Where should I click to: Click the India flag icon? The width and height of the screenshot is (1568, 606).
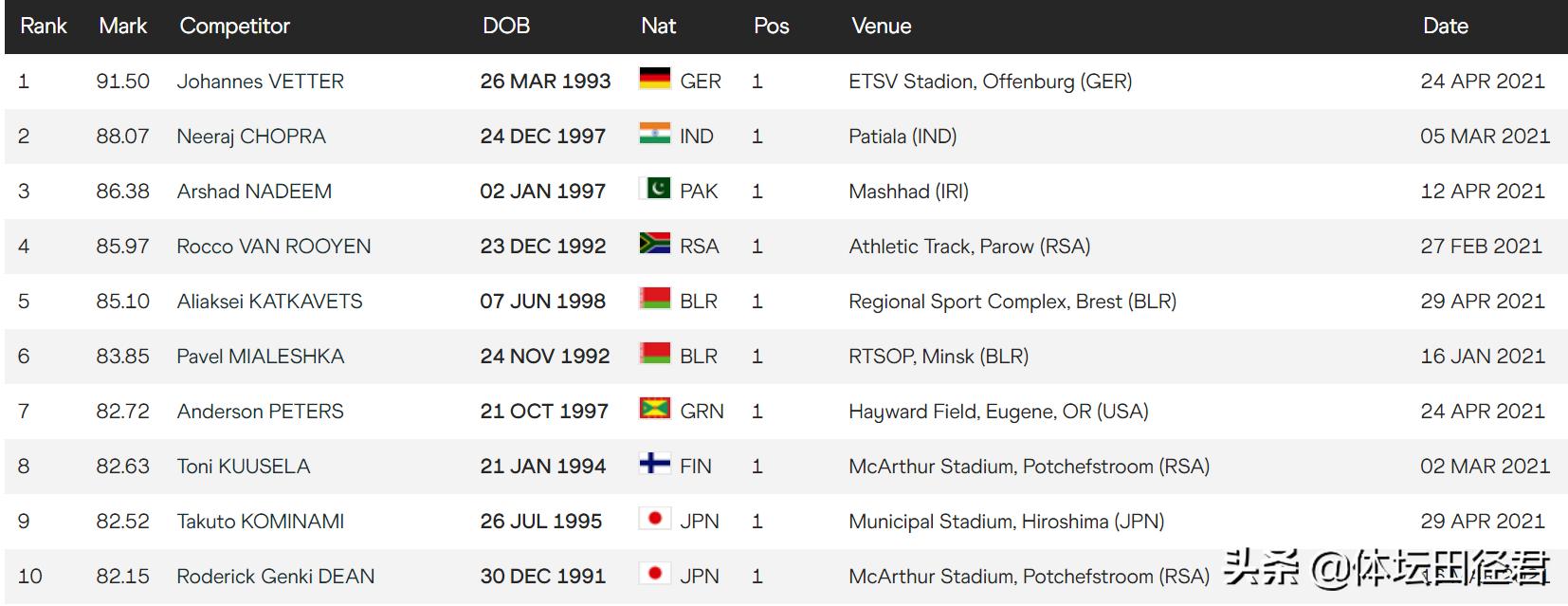tap(654, 134)
